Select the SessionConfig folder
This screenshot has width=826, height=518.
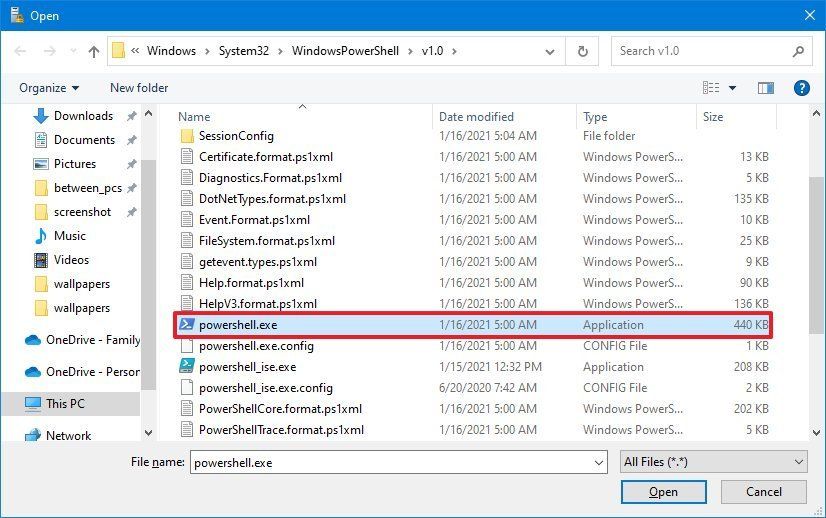236,136
